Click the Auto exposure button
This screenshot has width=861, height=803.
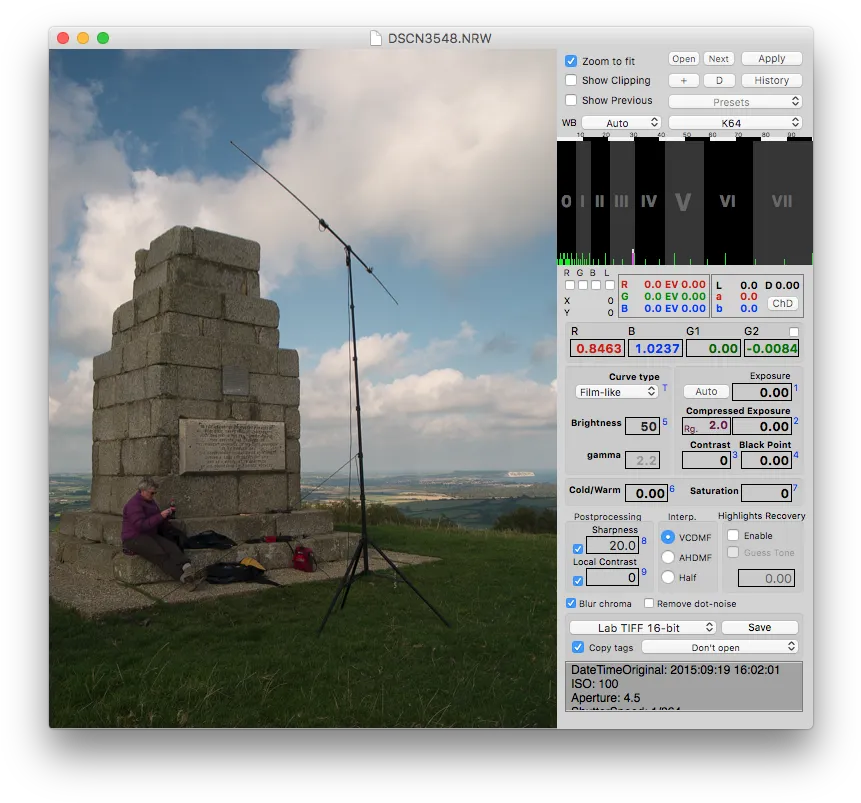point(706,392)
